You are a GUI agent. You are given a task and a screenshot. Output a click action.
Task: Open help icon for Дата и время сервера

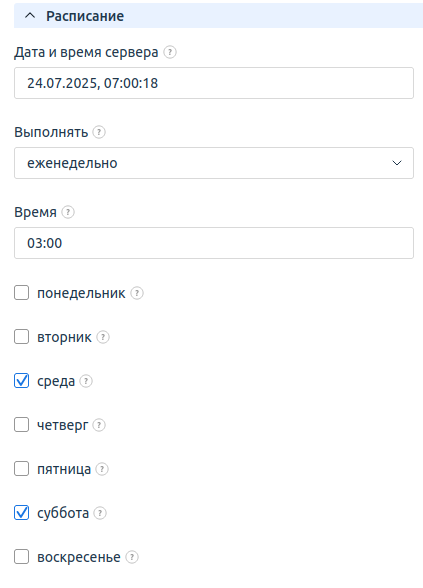click(170, 52)
